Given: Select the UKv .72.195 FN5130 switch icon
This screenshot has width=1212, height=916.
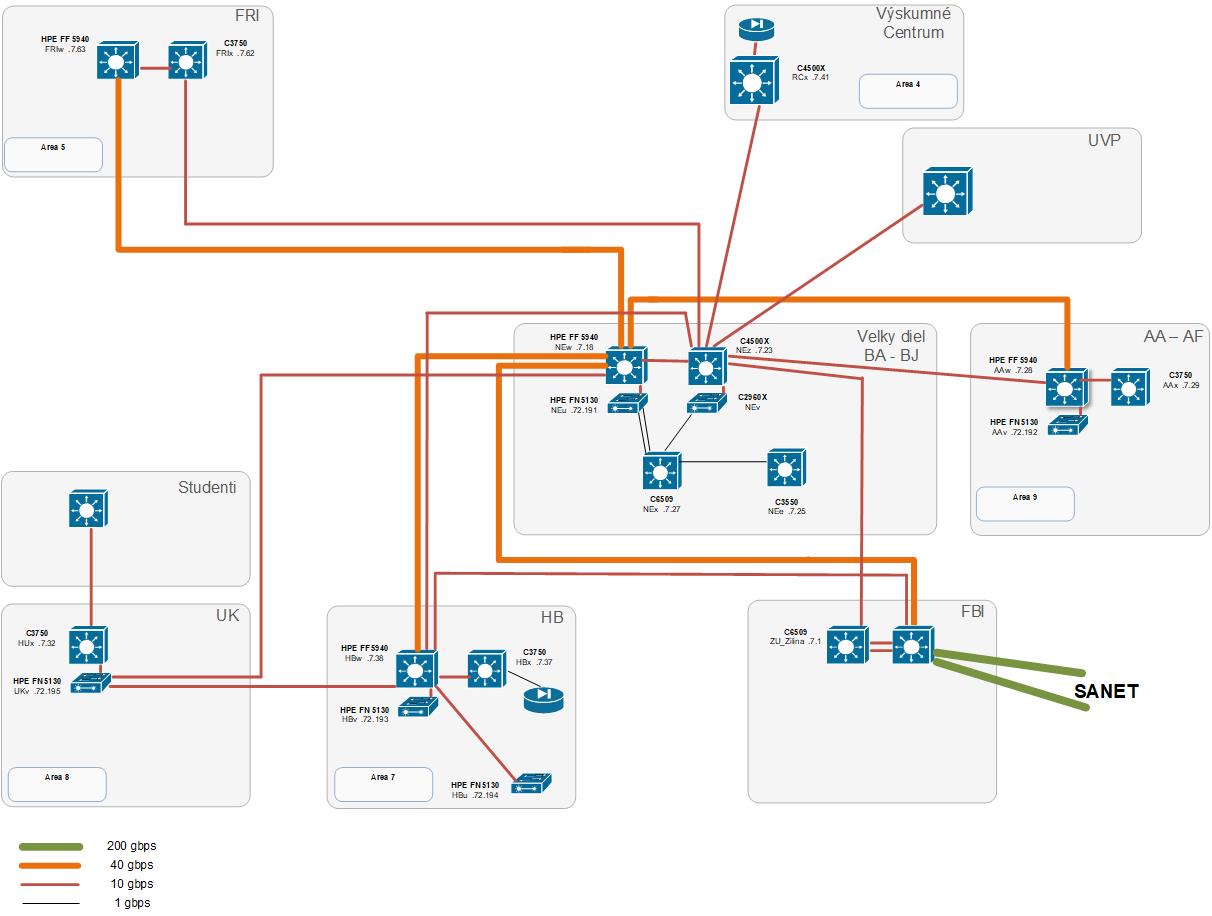Looking at the screenshot, I should click(90, 682).
